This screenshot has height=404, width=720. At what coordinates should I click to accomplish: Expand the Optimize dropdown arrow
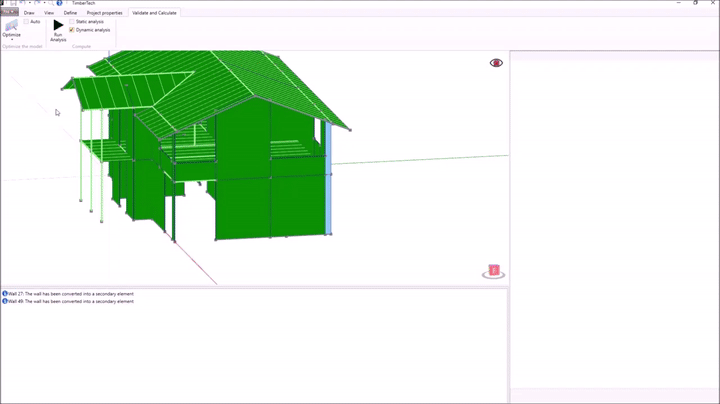click(11, 40)
